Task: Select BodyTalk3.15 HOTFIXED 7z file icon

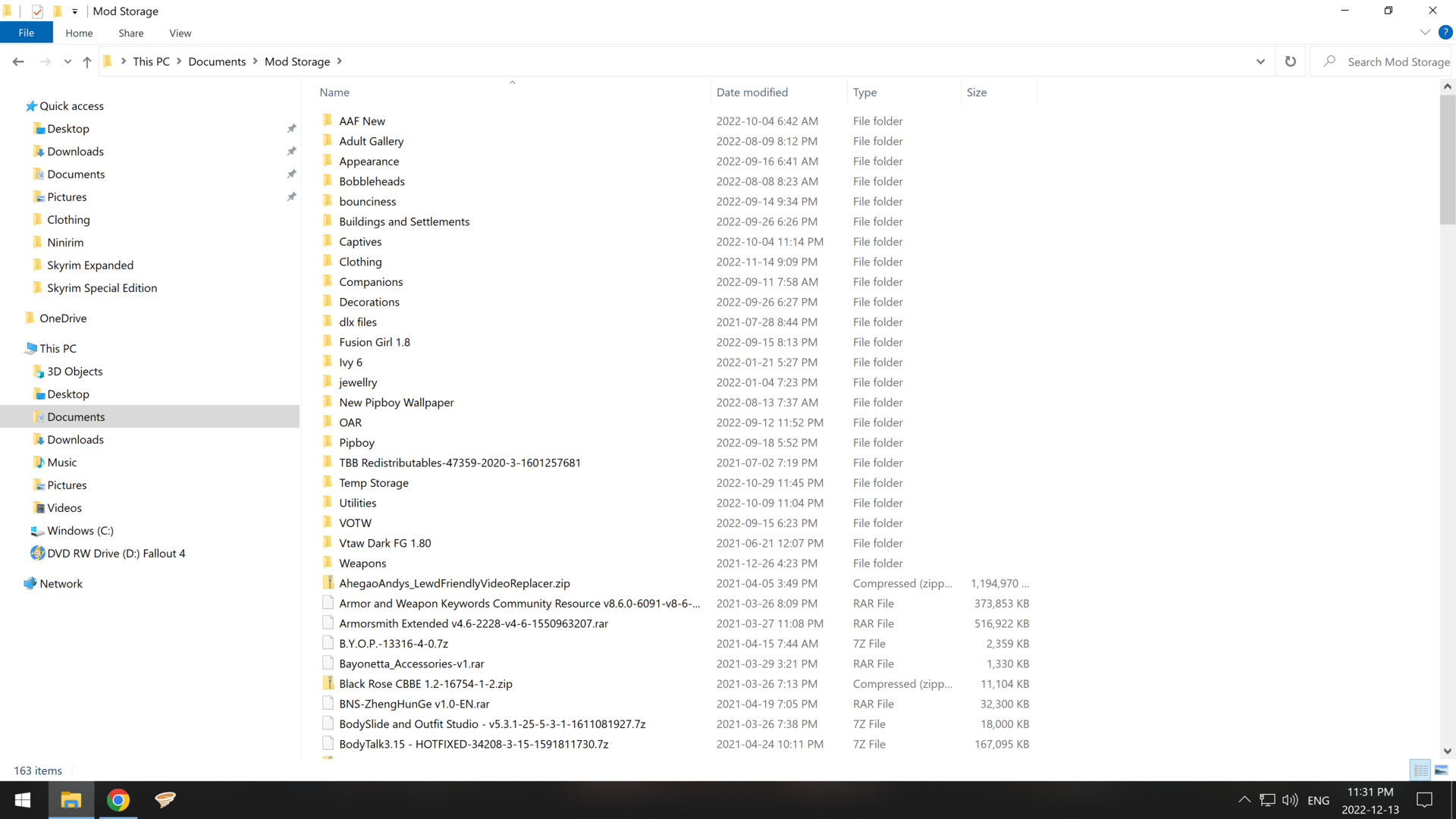Action: tap(328, 744)
